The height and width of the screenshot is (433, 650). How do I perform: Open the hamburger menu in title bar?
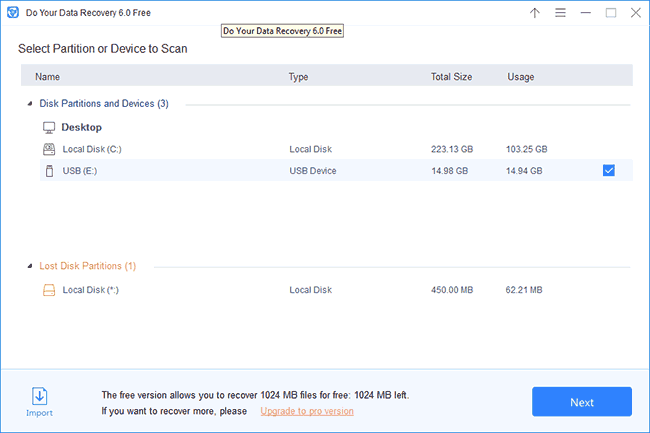560,13
